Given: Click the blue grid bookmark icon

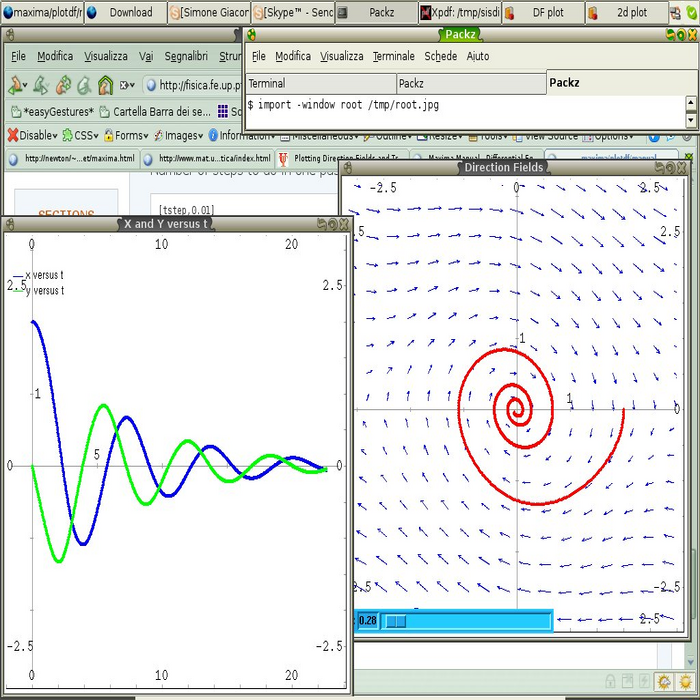Looking at the screenshot, I should click(223, 111).
